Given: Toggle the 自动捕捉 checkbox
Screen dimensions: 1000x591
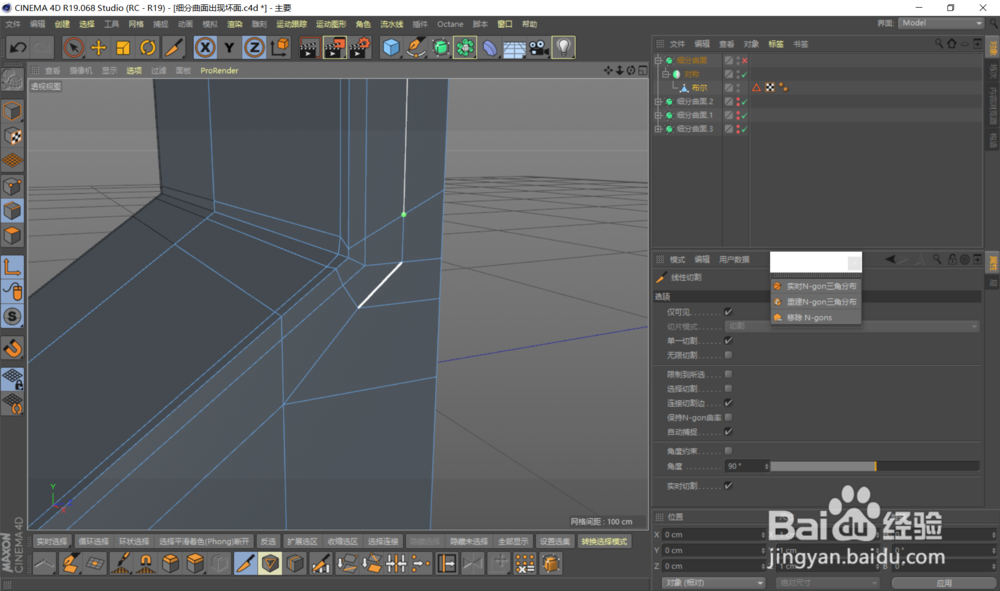Looking at the screenshot, I should (x=728, y=432).
